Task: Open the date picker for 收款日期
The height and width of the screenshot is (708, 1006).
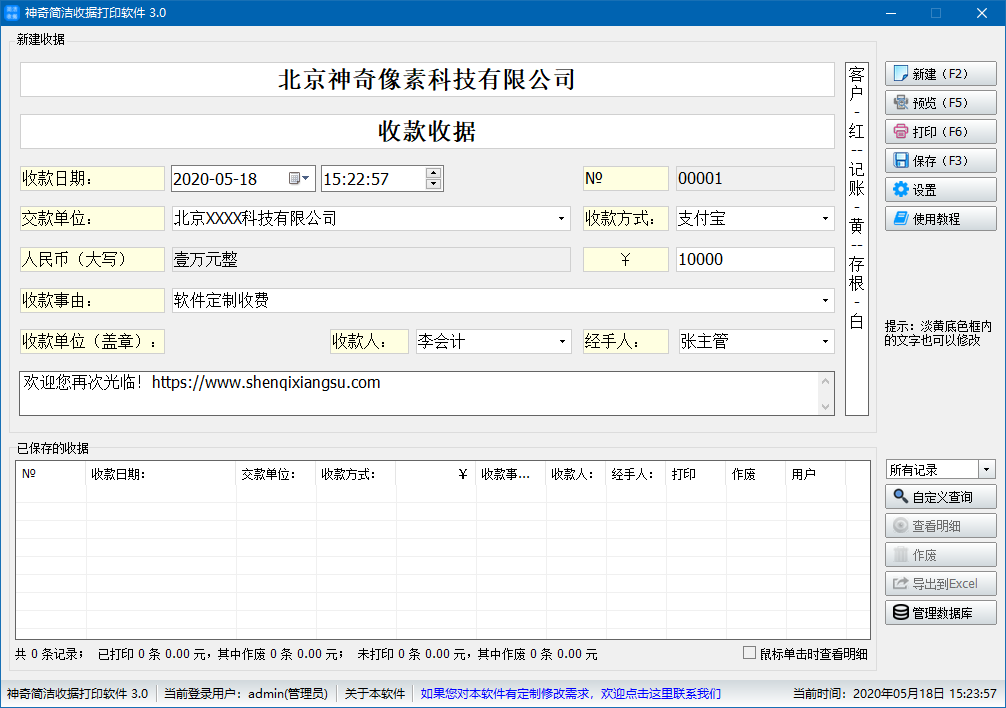Action: [x=302, y=178]
